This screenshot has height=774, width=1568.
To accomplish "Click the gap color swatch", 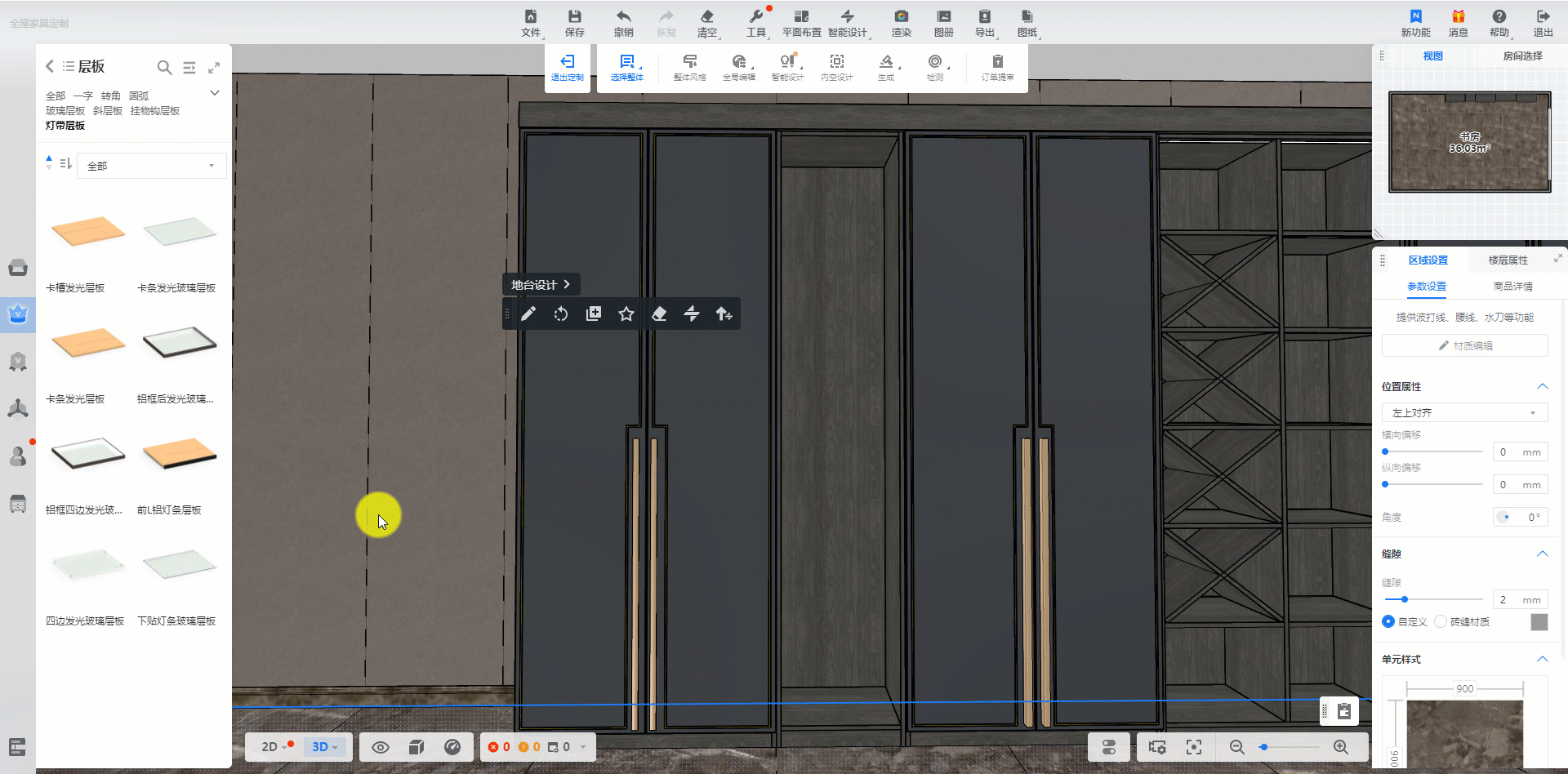I will pyautogui.click(x=1539, y=622).
